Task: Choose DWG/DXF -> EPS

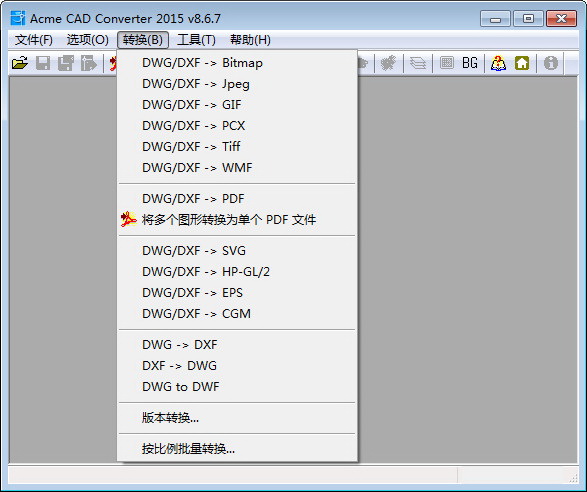Action: pos(237,293)
